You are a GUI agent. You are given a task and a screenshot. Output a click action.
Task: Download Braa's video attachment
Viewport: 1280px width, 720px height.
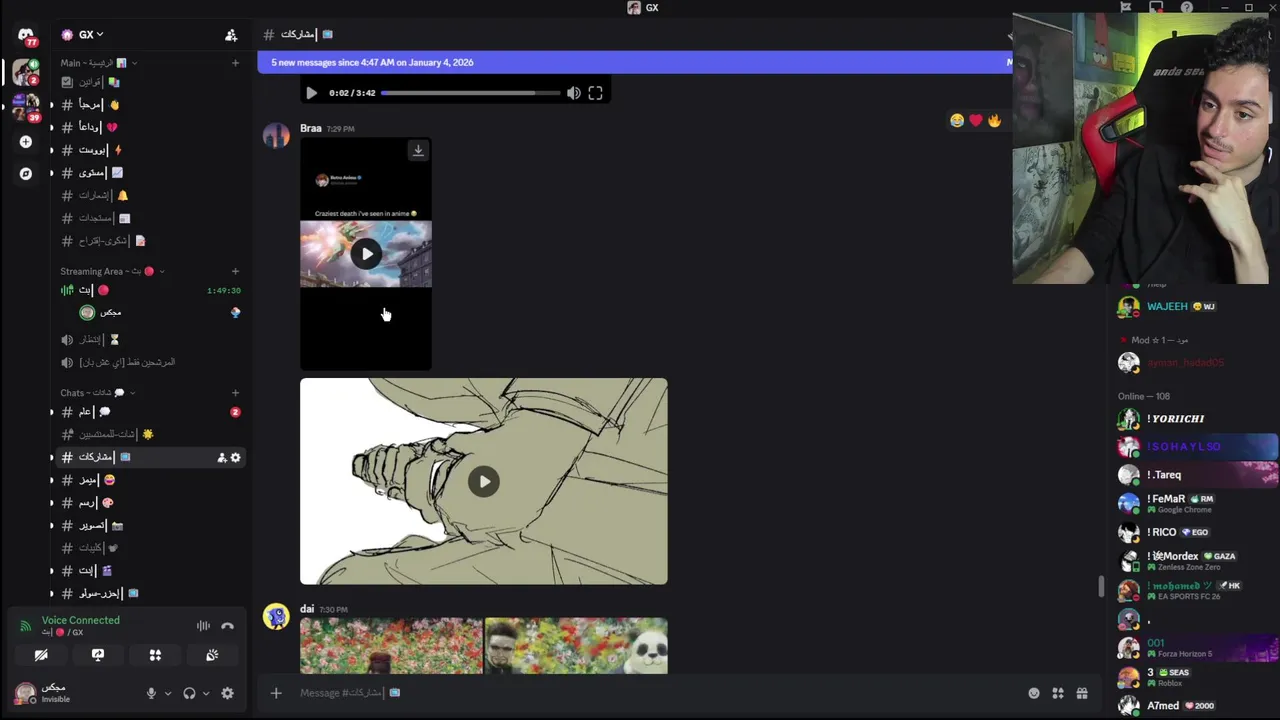[x=418, y=151]
